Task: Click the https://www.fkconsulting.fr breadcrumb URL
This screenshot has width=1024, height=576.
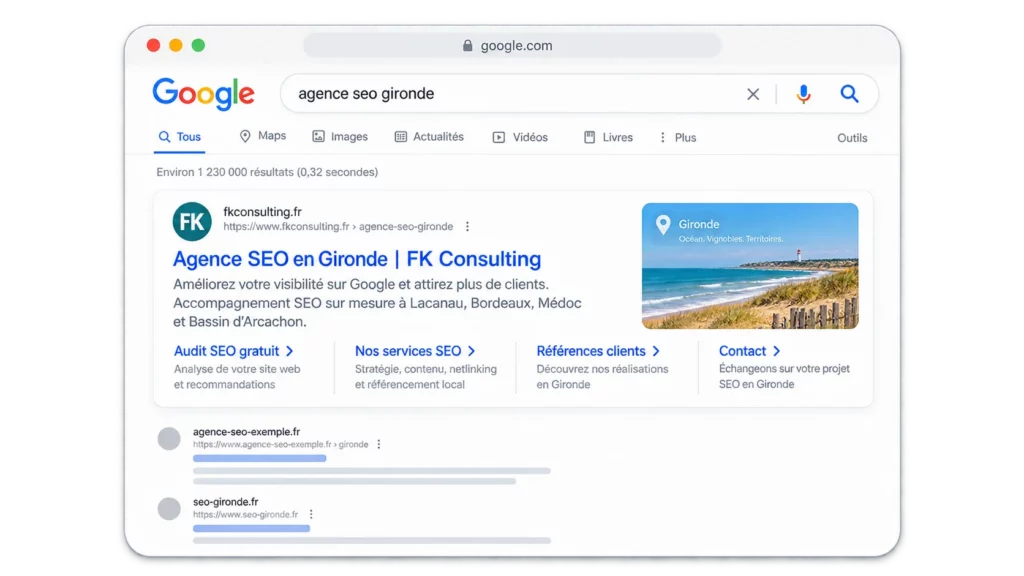Action: pos(338,227)
